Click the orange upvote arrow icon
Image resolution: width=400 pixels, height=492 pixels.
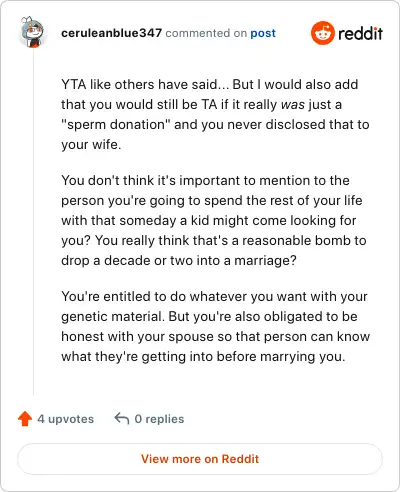(25, 419)
